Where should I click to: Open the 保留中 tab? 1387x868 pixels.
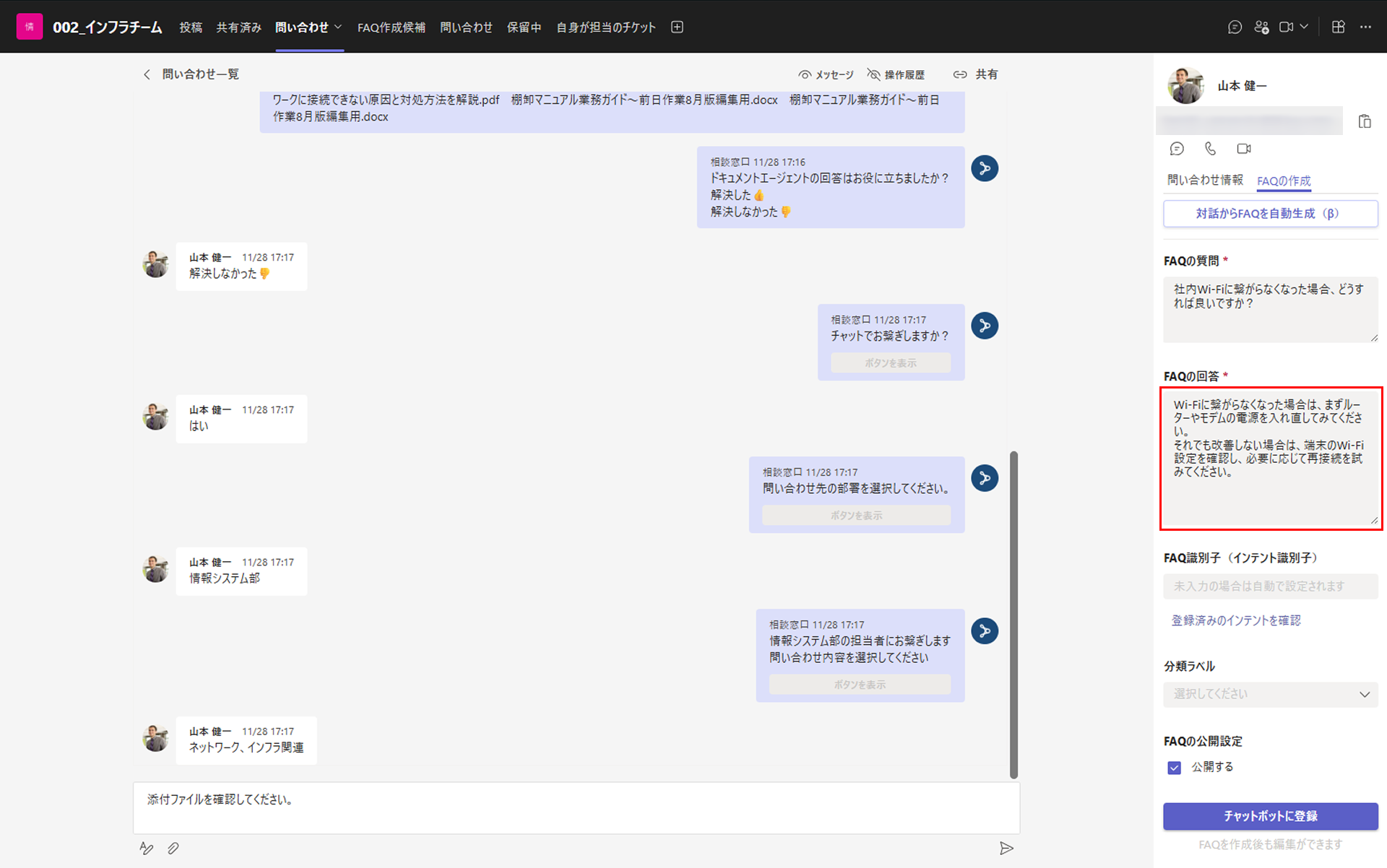click(x=524, y=27)
